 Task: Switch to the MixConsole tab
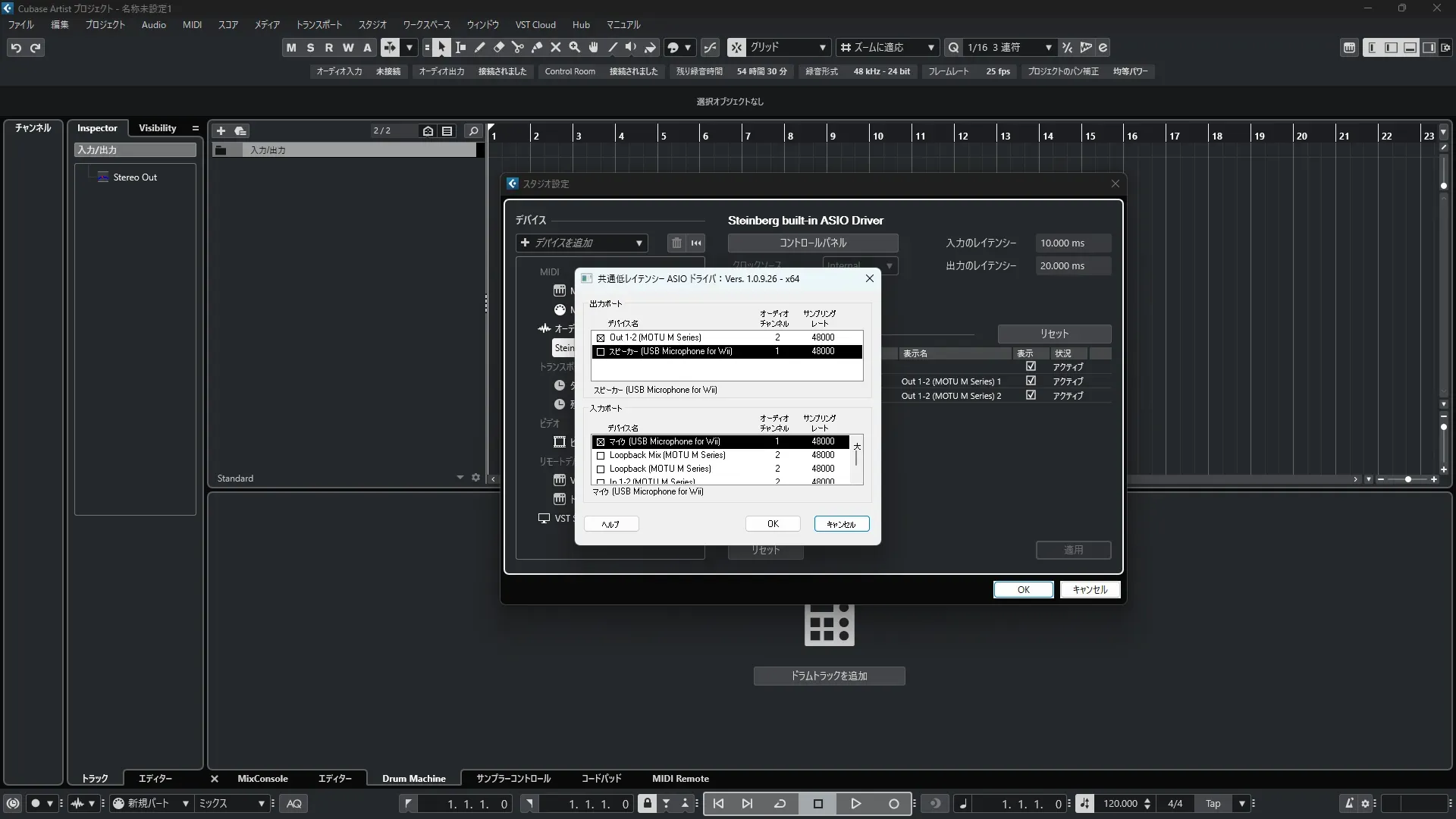pyautogui.click(x=262, y=778)
